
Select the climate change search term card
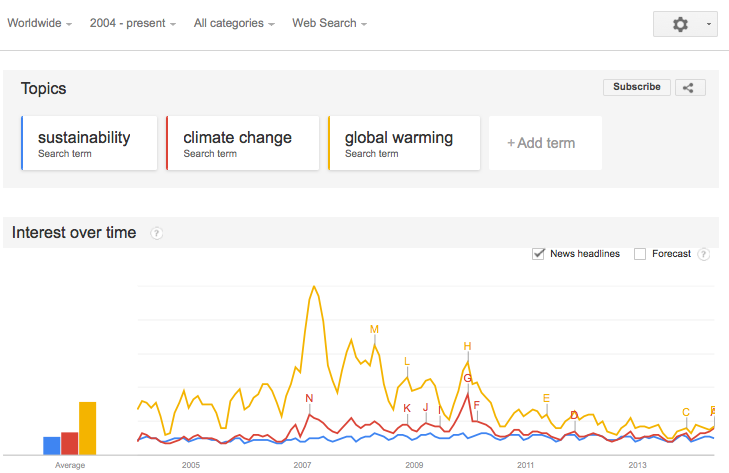click(x=243, y=143)
